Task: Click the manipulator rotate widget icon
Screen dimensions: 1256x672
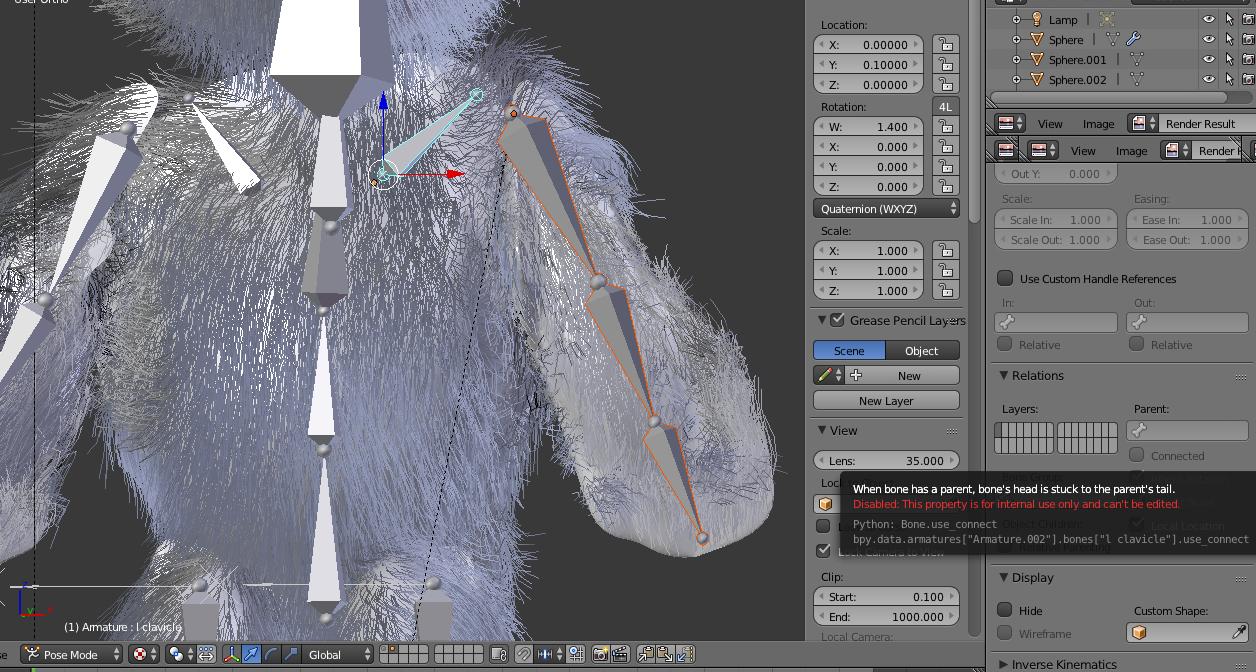Action: point(270,655)
